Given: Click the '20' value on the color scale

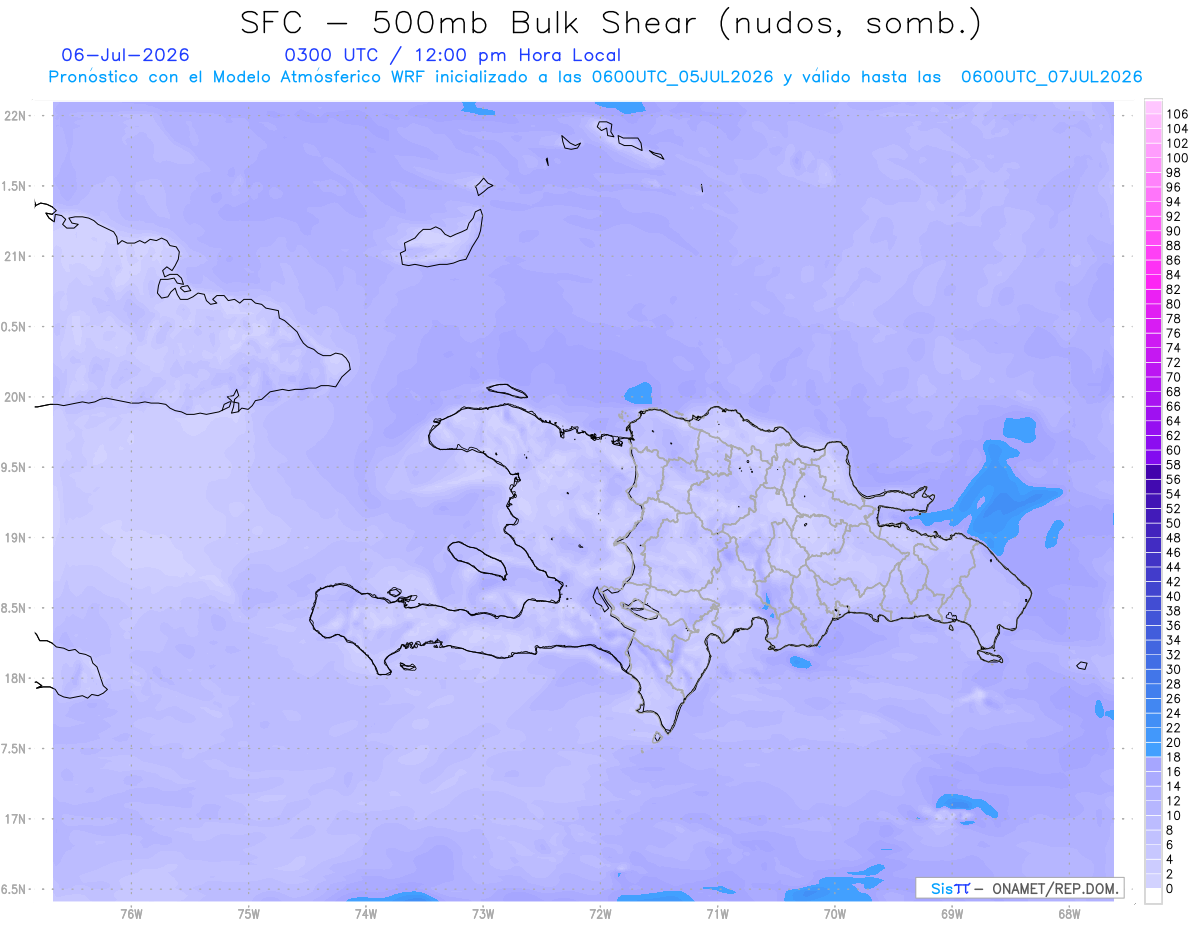Looking at the screenshot, I should [1174, 742].
